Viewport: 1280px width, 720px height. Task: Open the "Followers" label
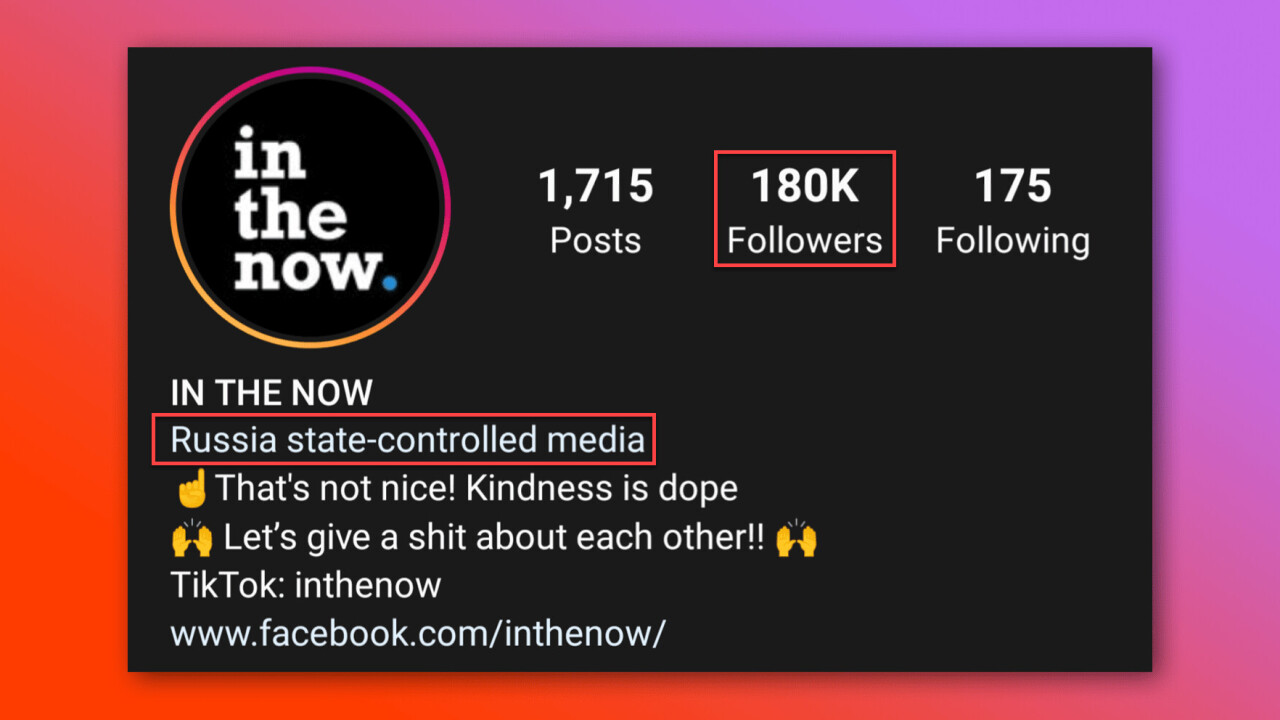tap(805, 241)
